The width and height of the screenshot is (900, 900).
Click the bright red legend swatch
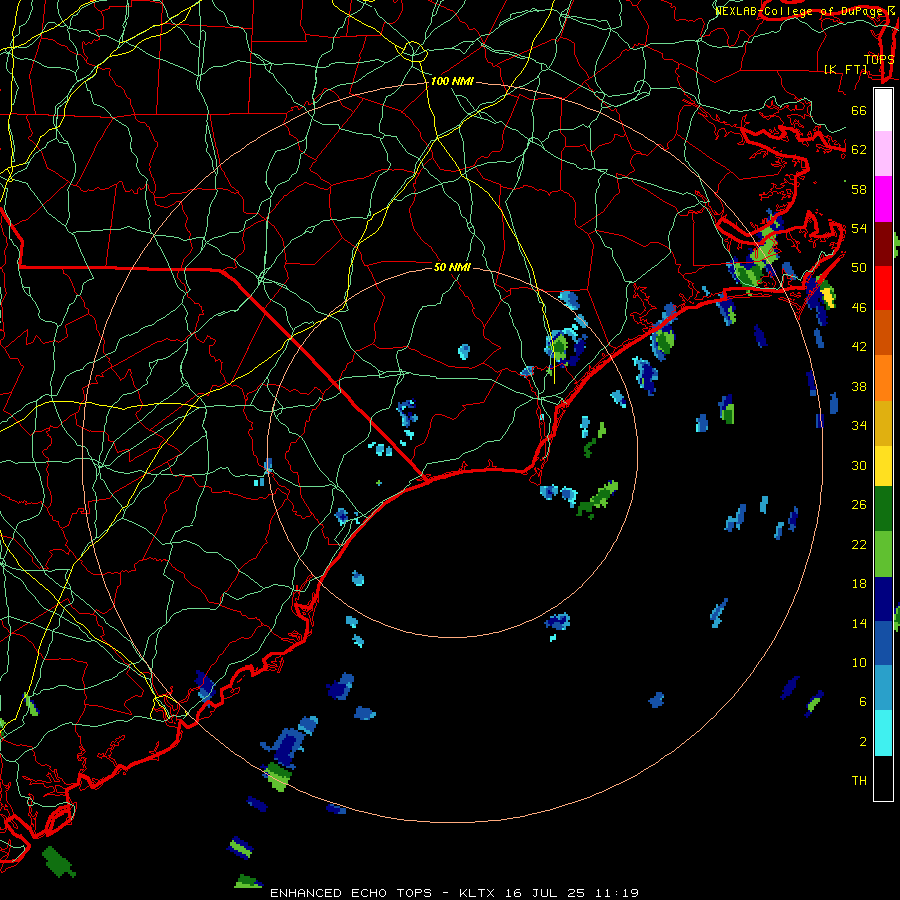(x=883, y=288)
